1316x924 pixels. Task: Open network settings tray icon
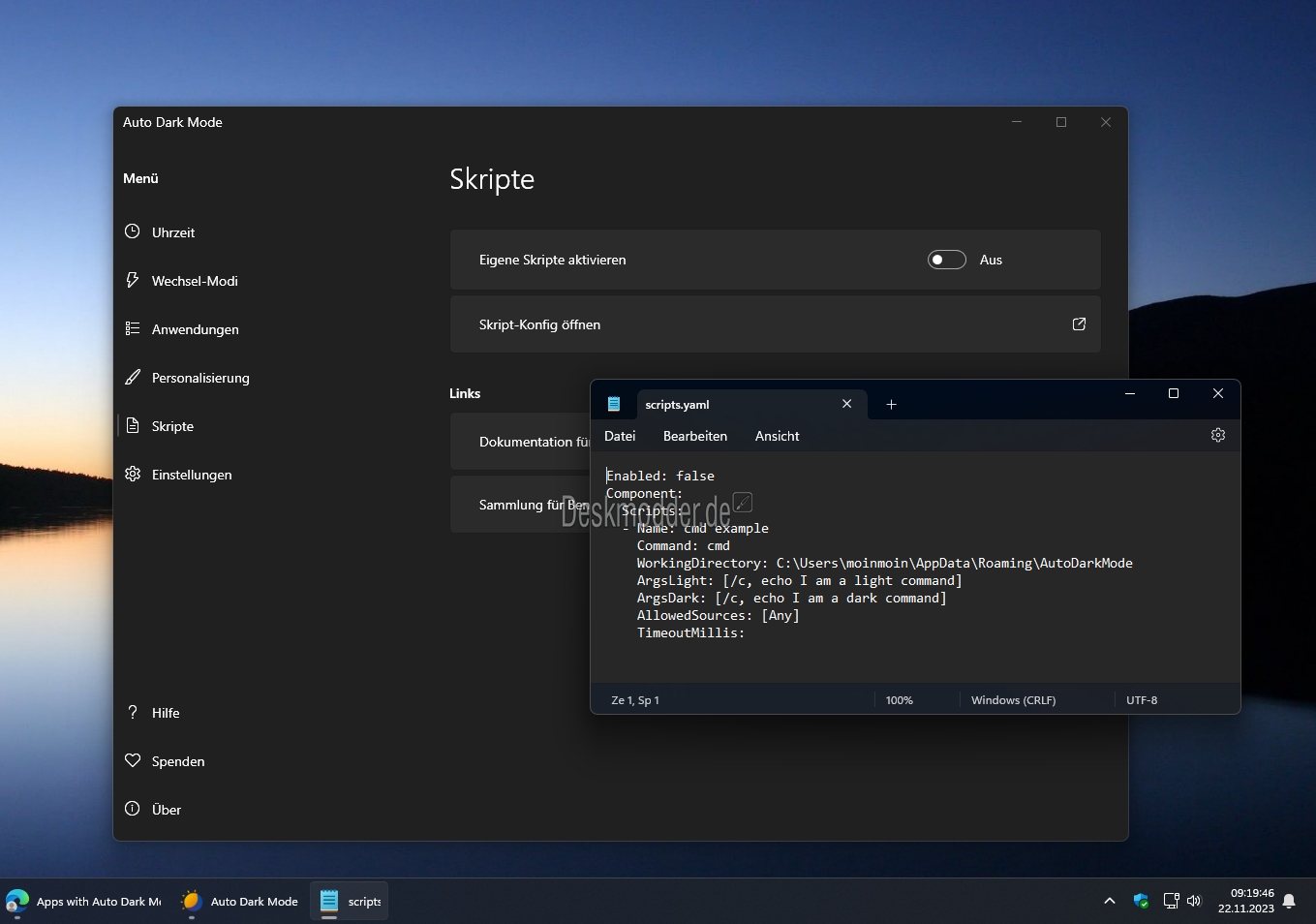click(x=1171, y=901)
